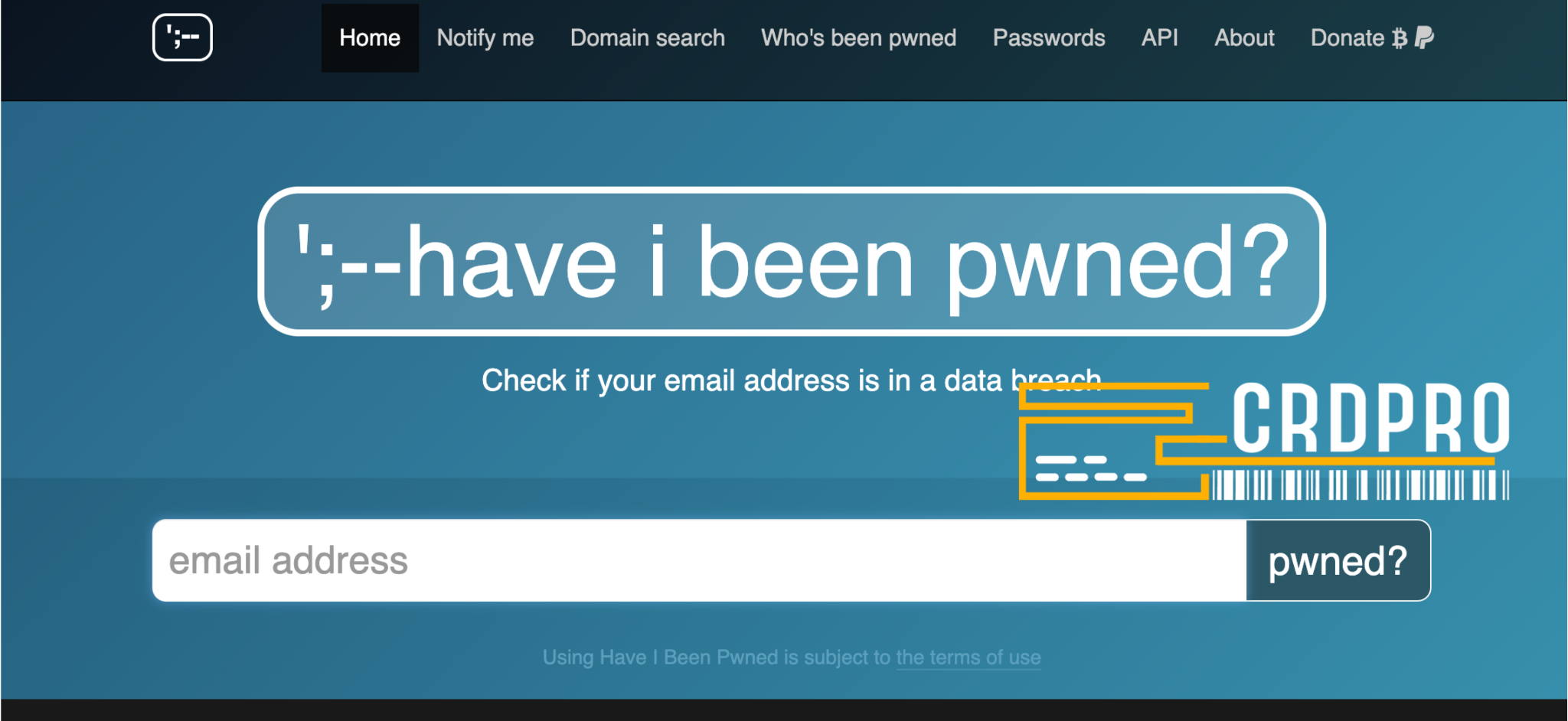
Task: Click the 'Using Have I Been Pwned' notice text
Action: coord(716,657)
